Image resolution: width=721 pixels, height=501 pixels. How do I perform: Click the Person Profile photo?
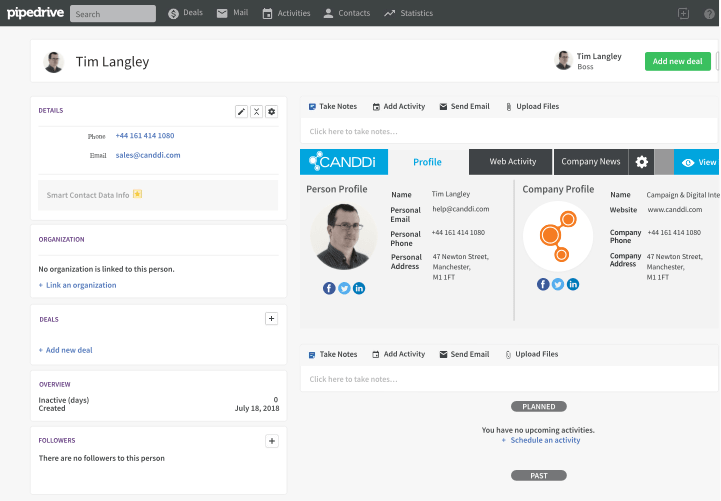point(343,237)
